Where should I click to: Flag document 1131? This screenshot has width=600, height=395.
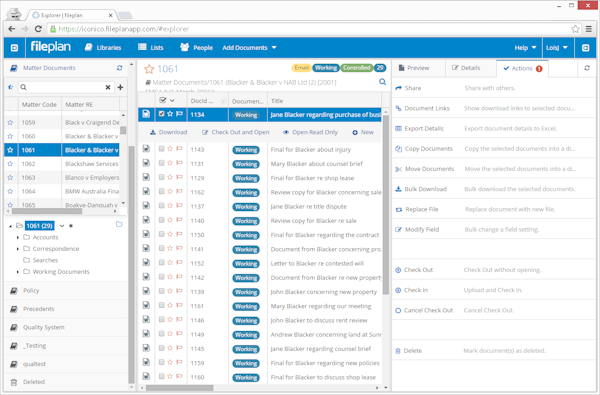[179, 163]
